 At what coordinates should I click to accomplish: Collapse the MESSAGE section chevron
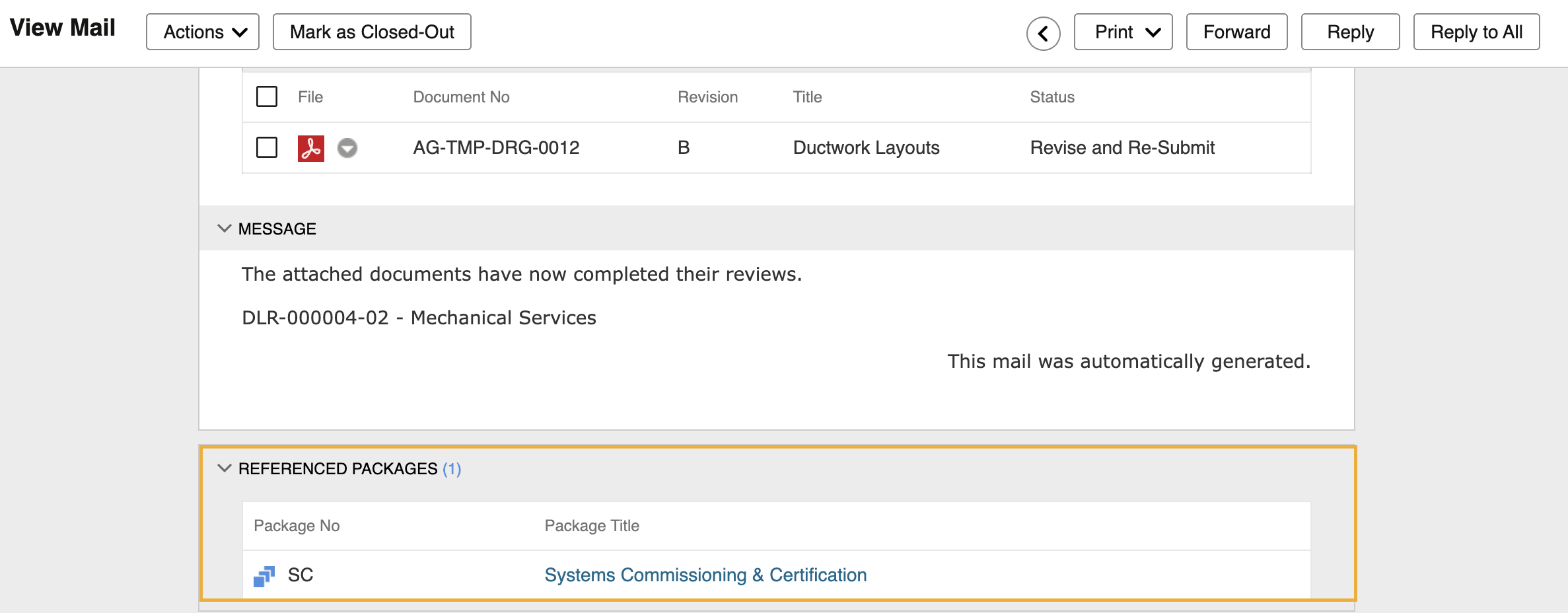pos(225,229)
